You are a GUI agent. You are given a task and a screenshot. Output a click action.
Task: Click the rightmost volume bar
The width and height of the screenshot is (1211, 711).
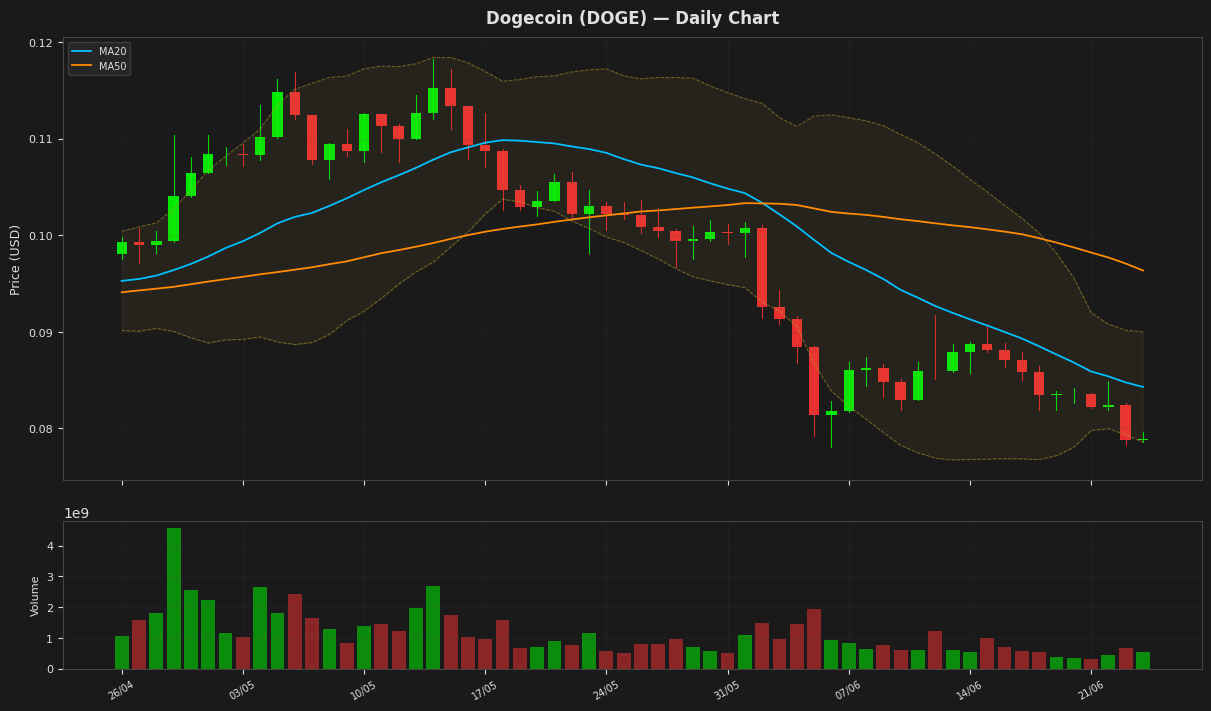(1143, 660)
